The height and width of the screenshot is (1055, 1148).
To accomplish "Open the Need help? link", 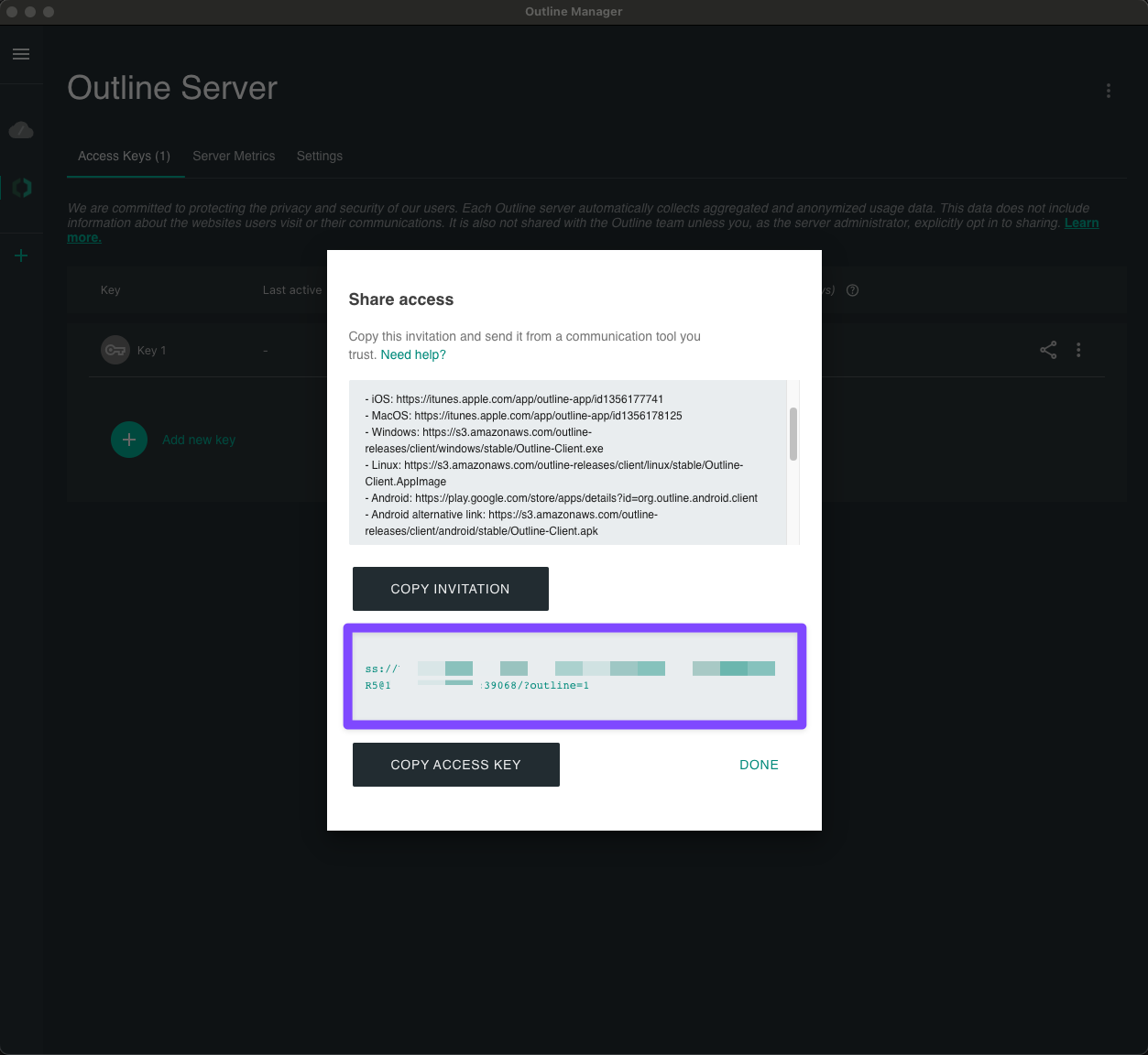I will (413, 354).
